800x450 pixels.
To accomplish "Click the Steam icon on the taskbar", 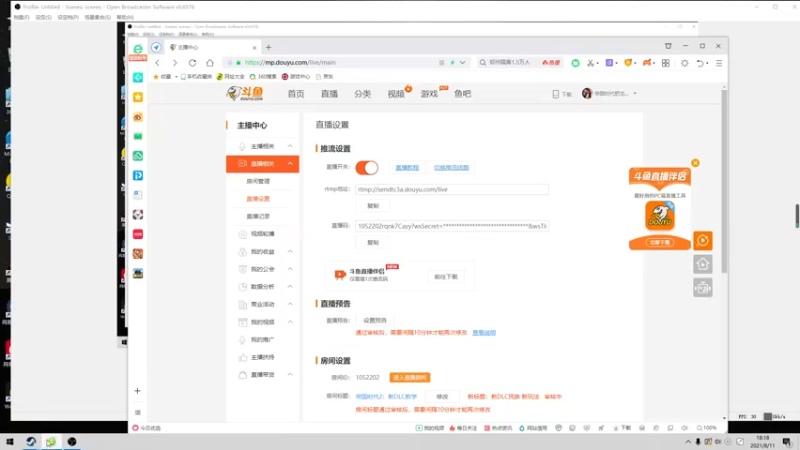I will (31, 442).
